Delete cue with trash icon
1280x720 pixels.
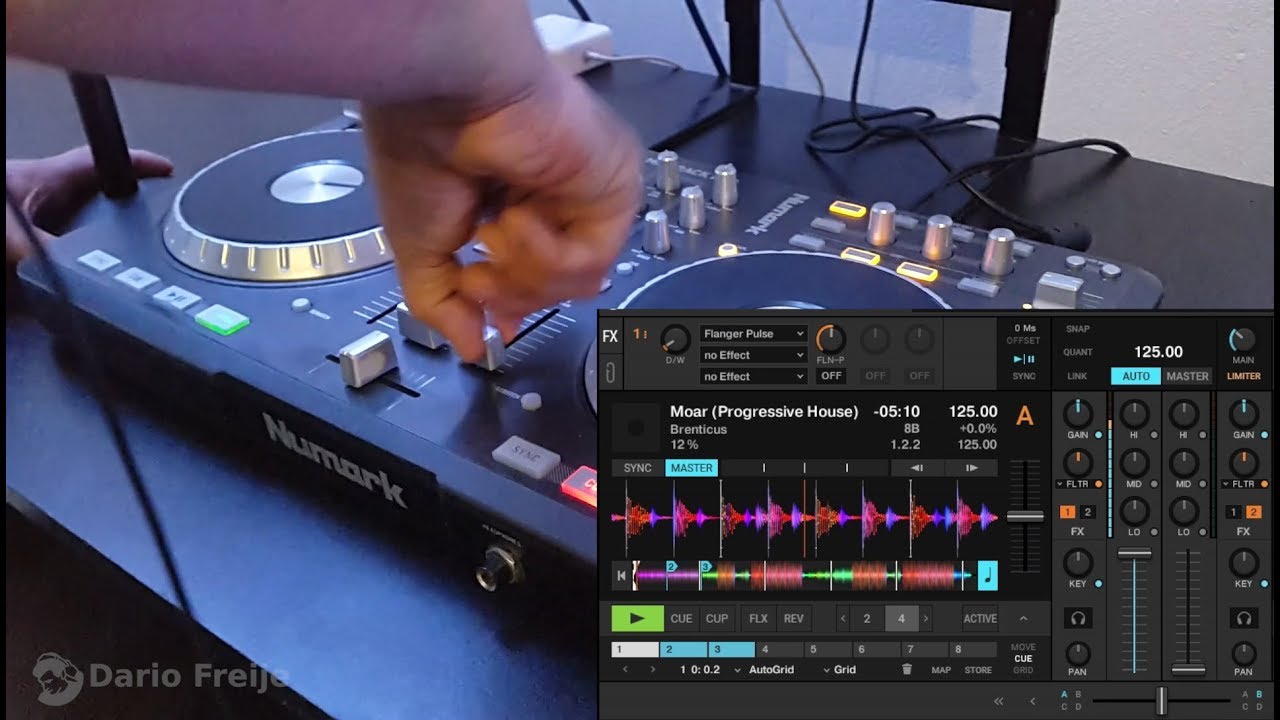click(907, 669)
